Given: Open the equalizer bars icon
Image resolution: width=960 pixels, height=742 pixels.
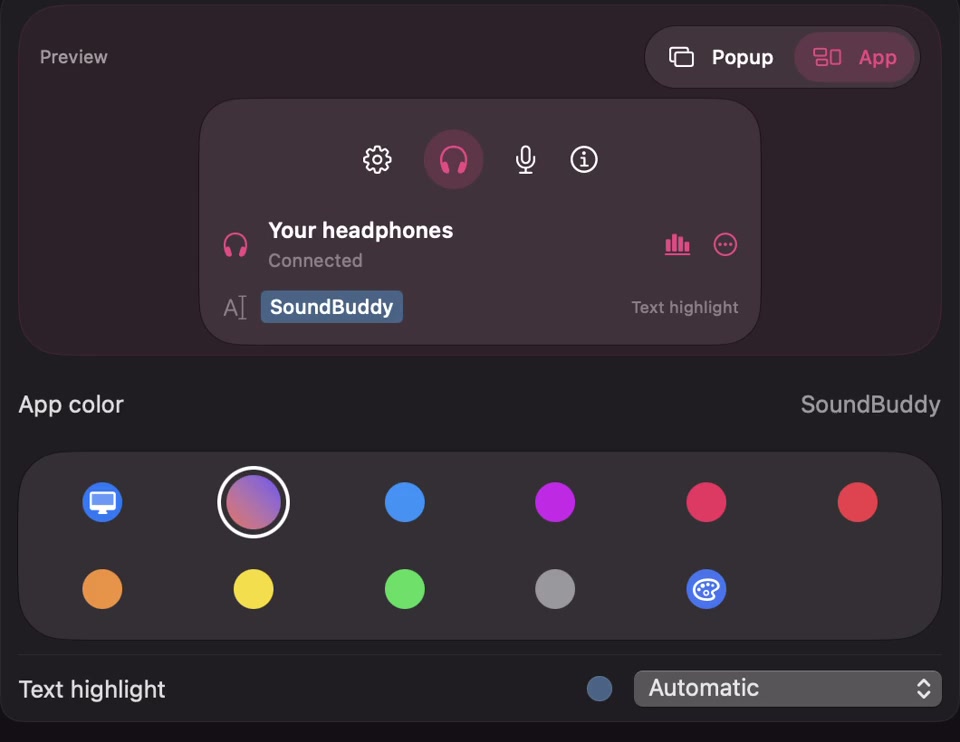Looking at the screenshot, I should (x=677, y=244).
